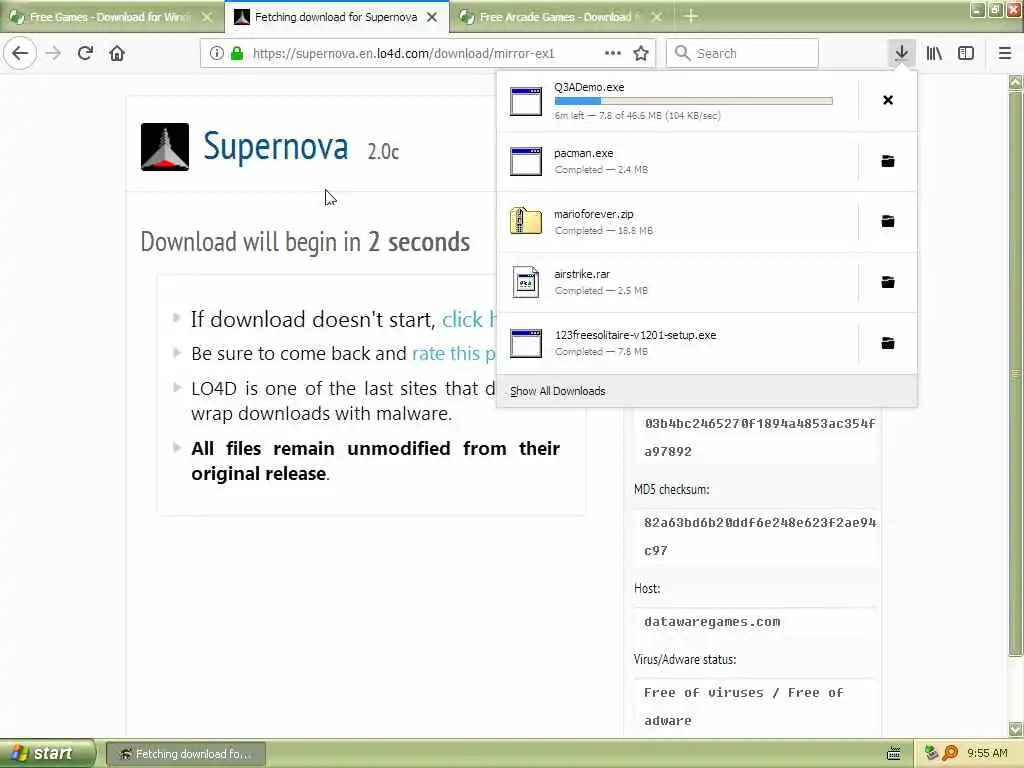1024x768 pixels.
Task: Click Fetching download taskbar button
Action: click(x=185, y=754)
